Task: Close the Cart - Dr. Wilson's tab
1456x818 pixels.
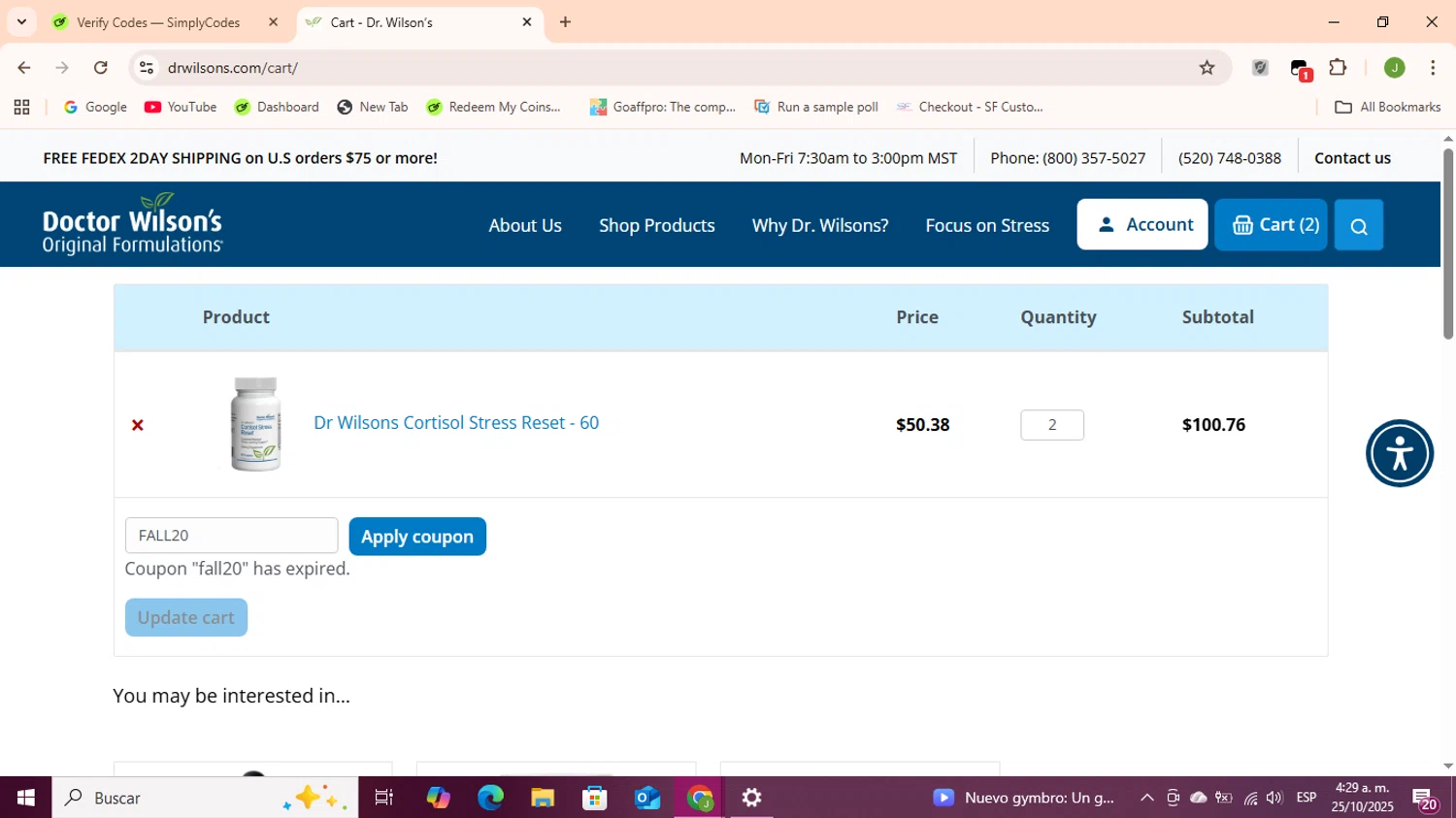Action: (x=527, y=21)
